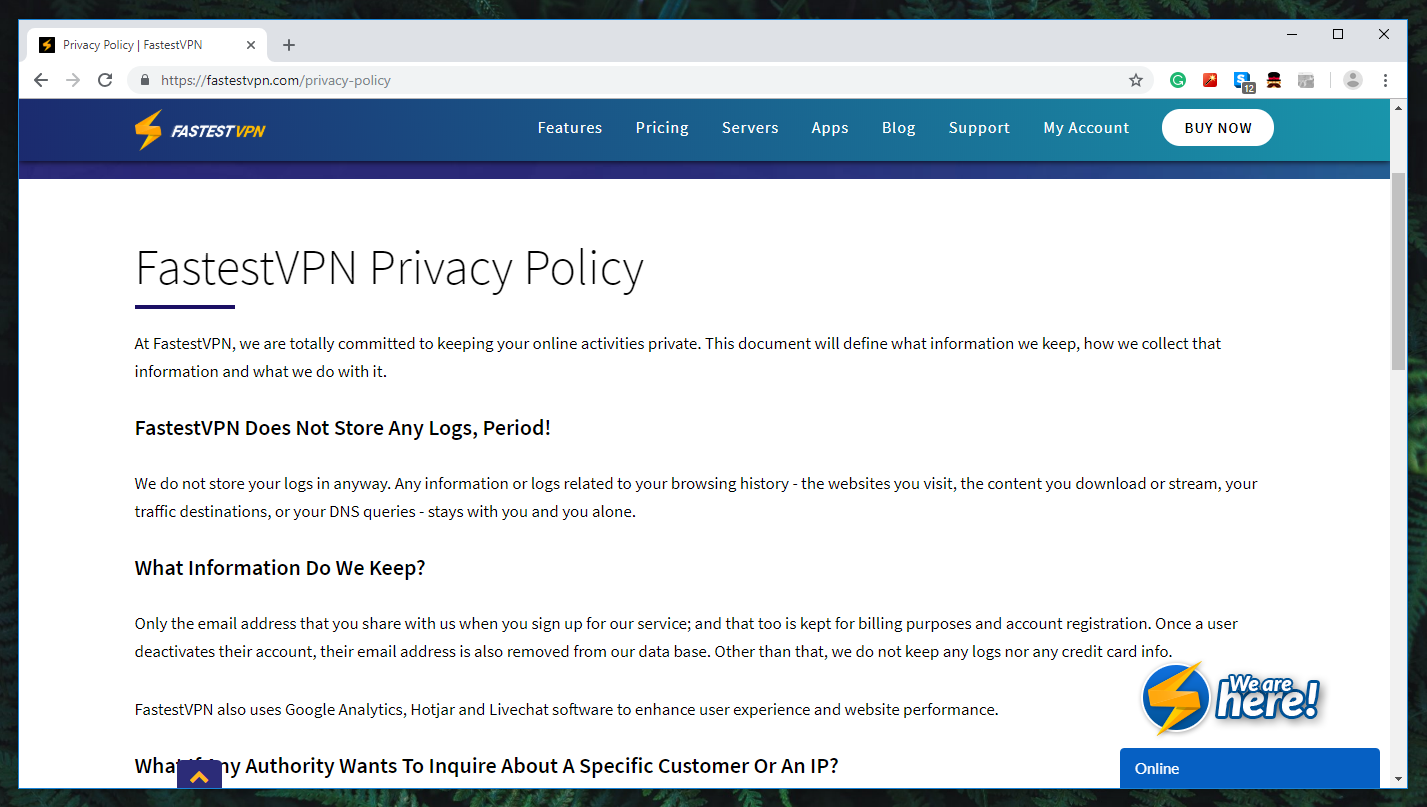The height and width of the screenshot is (807, 1427).
Task: Click the BUY NOW button
Action: coord(1218,128)
